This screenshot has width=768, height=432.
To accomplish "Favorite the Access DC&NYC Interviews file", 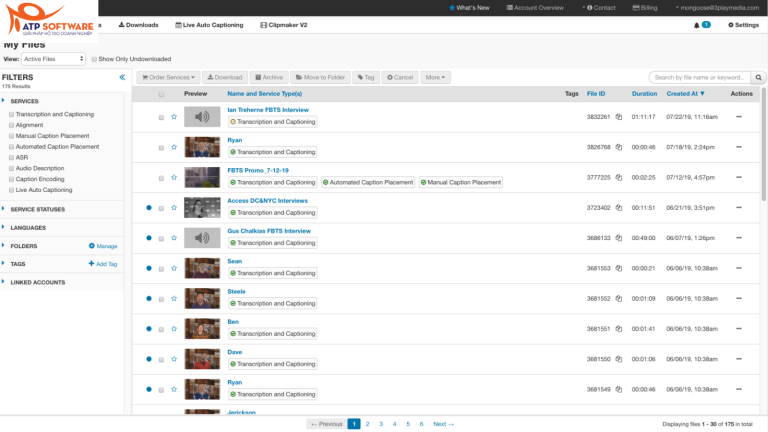I will click(x=174, y=208).
